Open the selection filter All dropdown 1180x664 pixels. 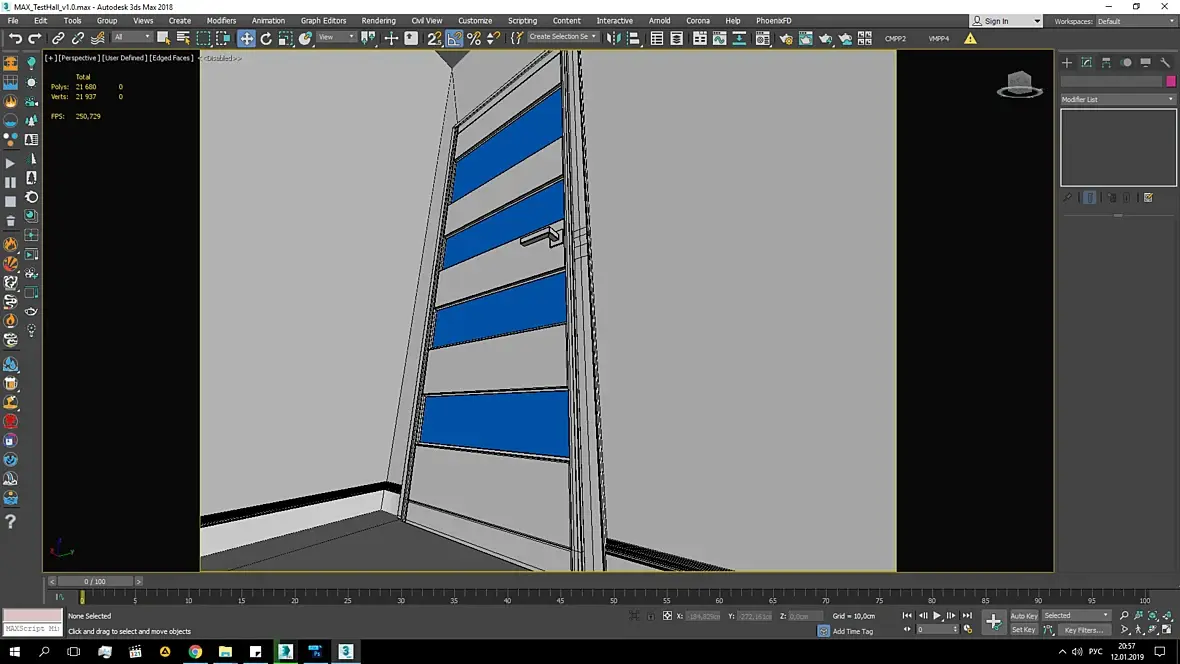pyautogui.click(x=131, y=38)
